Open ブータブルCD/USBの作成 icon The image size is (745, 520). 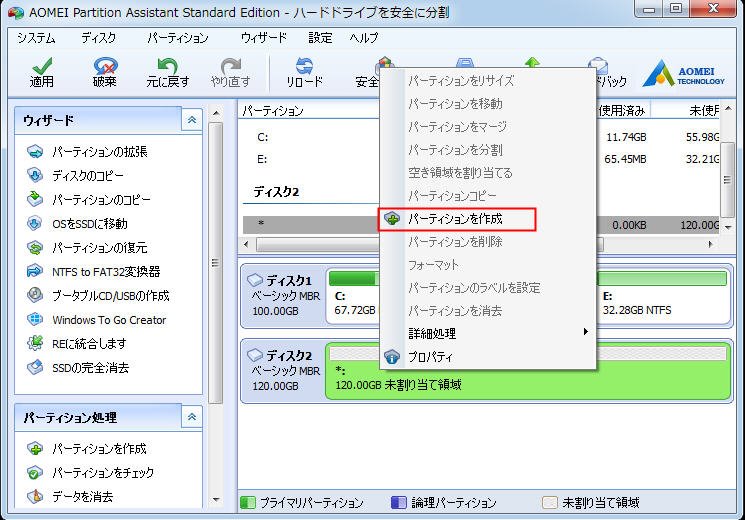(35, 296)
